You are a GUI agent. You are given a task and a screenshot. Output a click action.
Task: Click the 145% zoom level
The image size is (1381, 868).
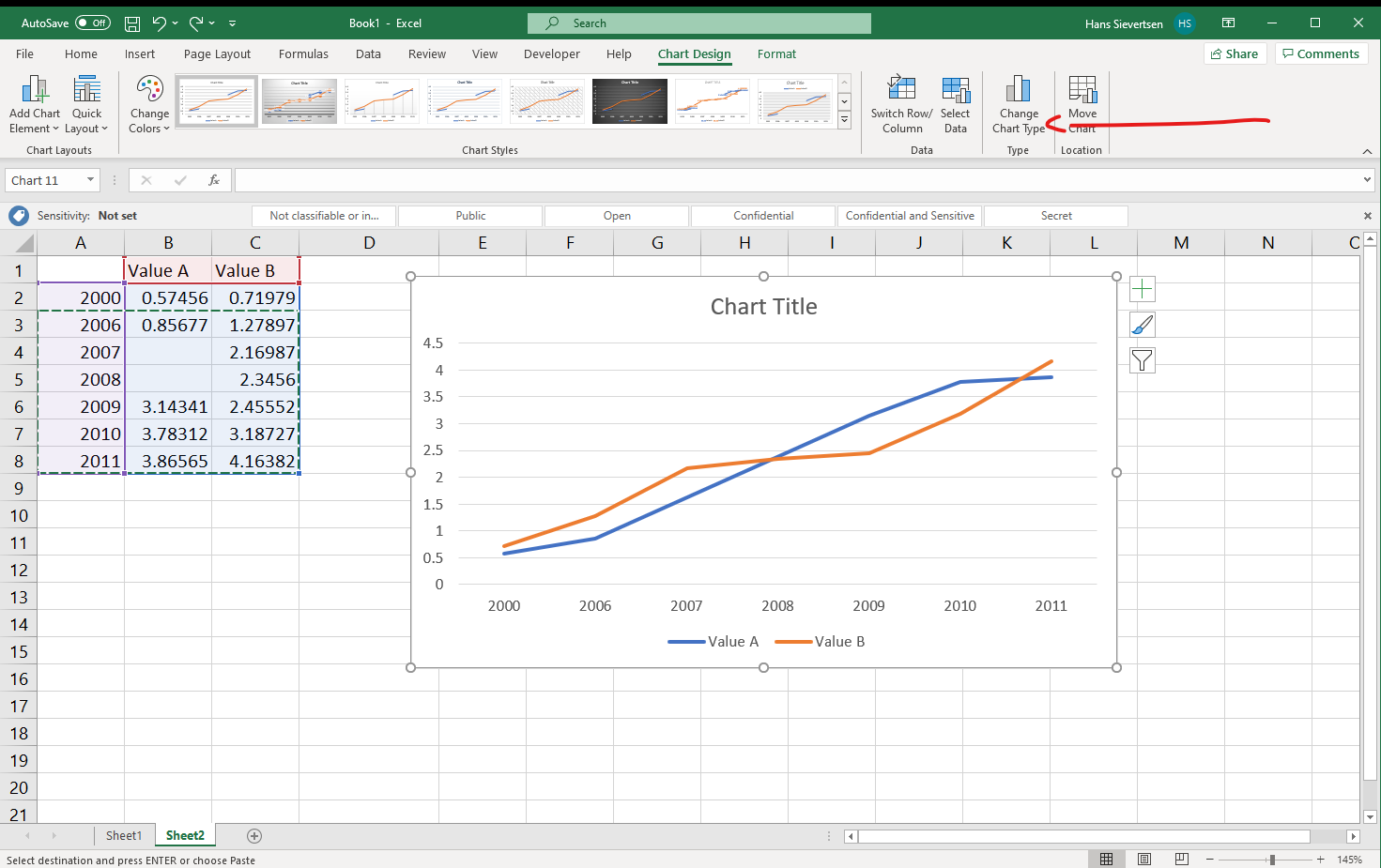[x=1349, y=859]
